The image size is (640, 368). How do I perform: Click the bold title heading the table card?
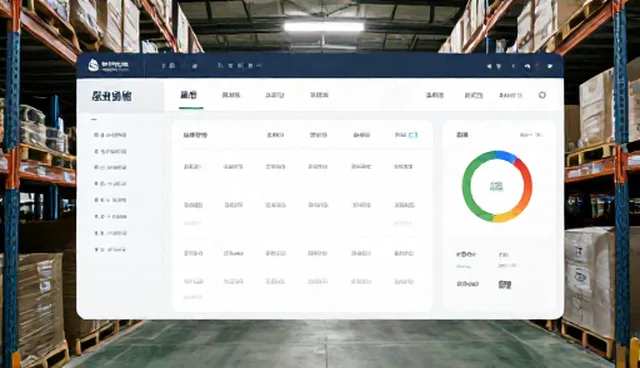[195, 135]
